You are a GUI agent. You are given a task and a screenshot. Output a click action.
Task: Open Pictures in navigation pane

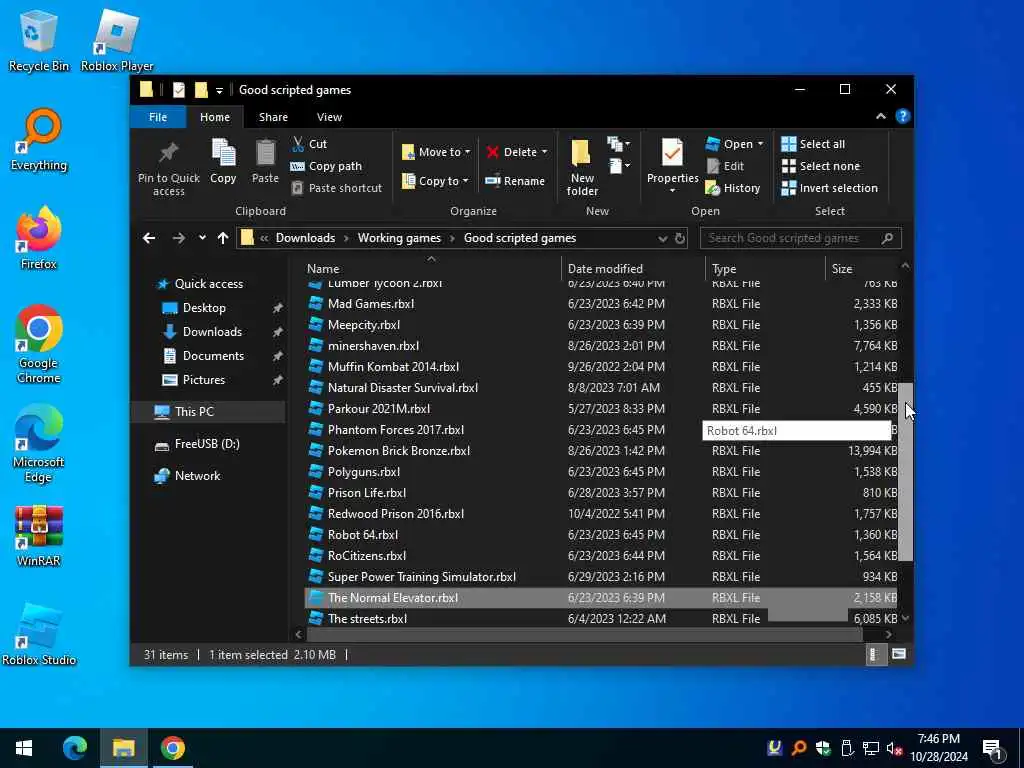(x=203, y=380)
